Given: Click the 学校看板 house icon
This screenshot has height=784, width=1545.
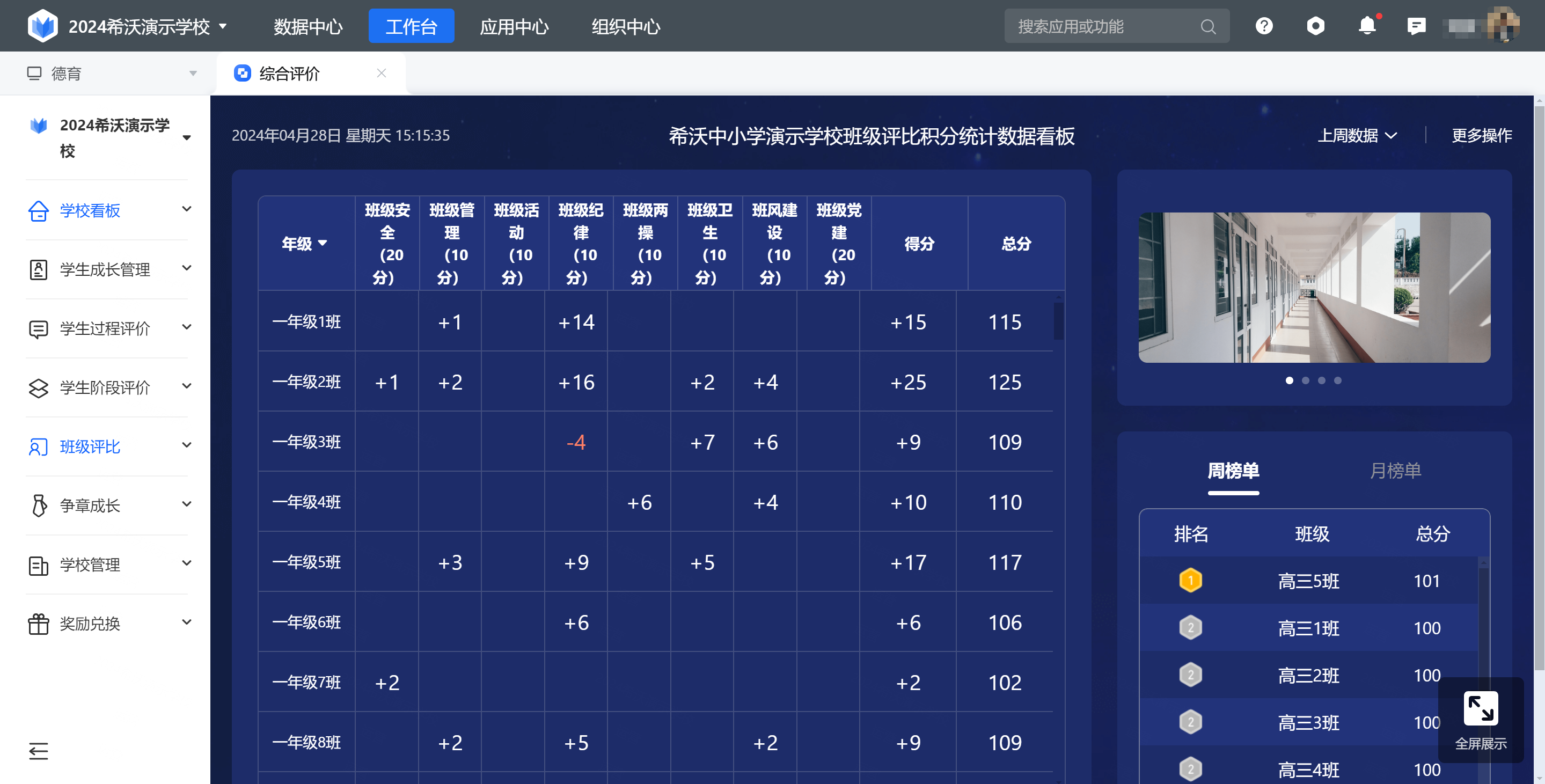Looking at the screenshot, I should point(39,210).
